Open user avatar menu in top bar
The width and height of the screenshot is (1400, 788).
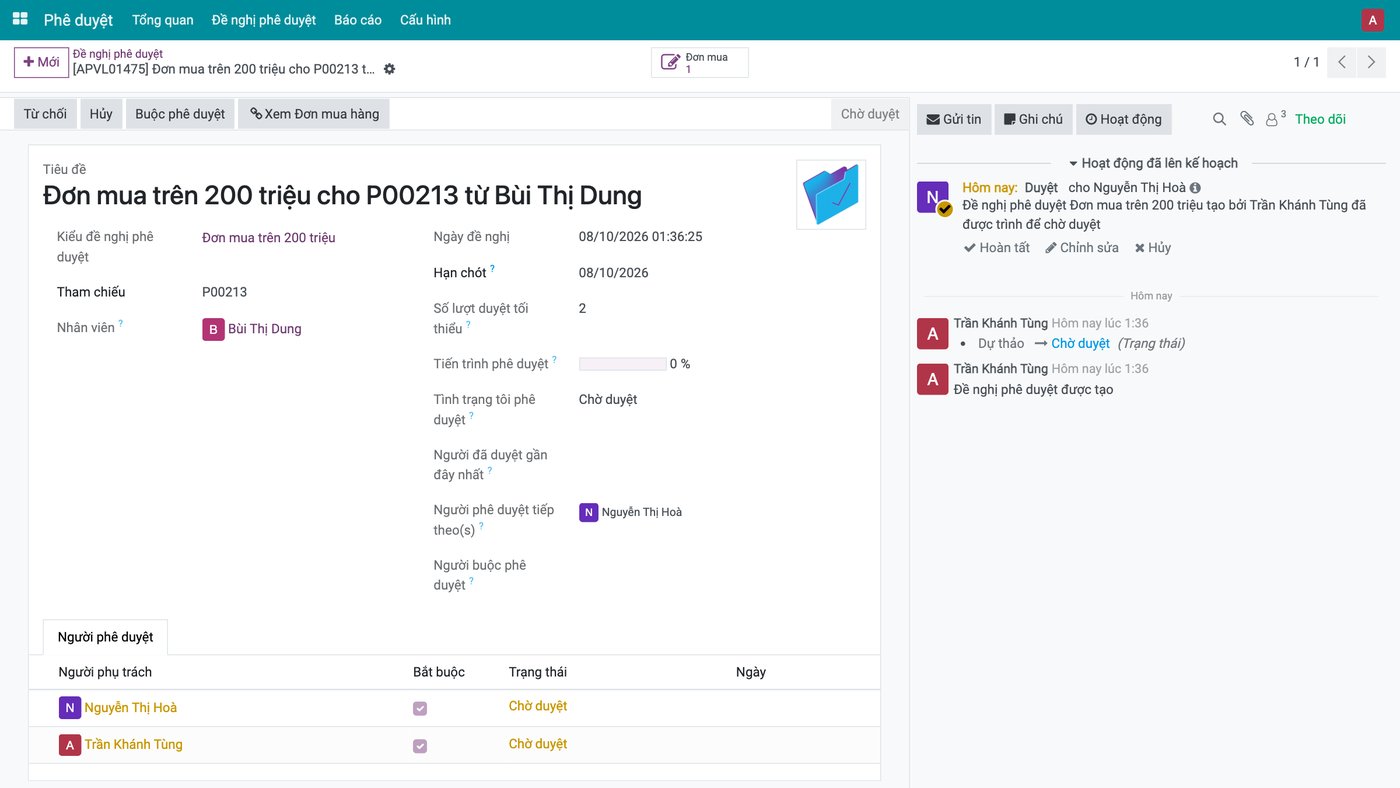tap(1373, 20)
